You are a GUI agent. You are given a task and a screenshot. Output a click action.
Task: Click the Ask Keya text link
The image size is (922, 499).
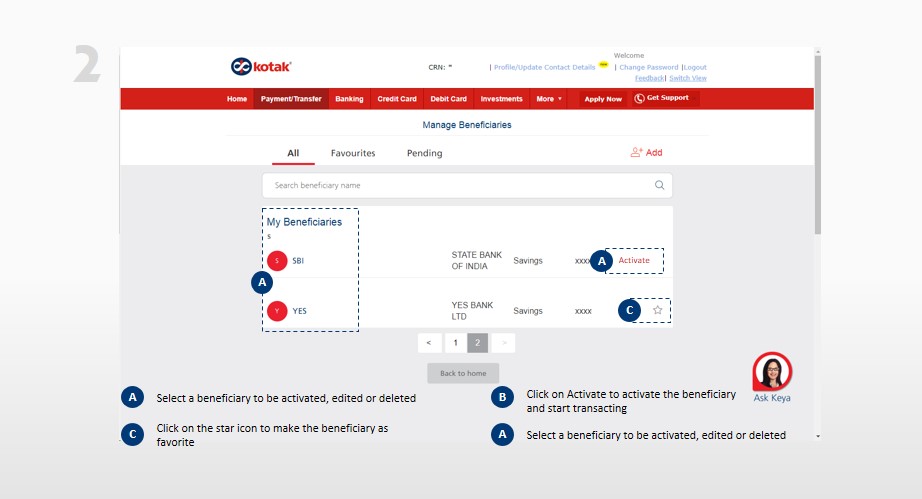[x=772, y=398]
